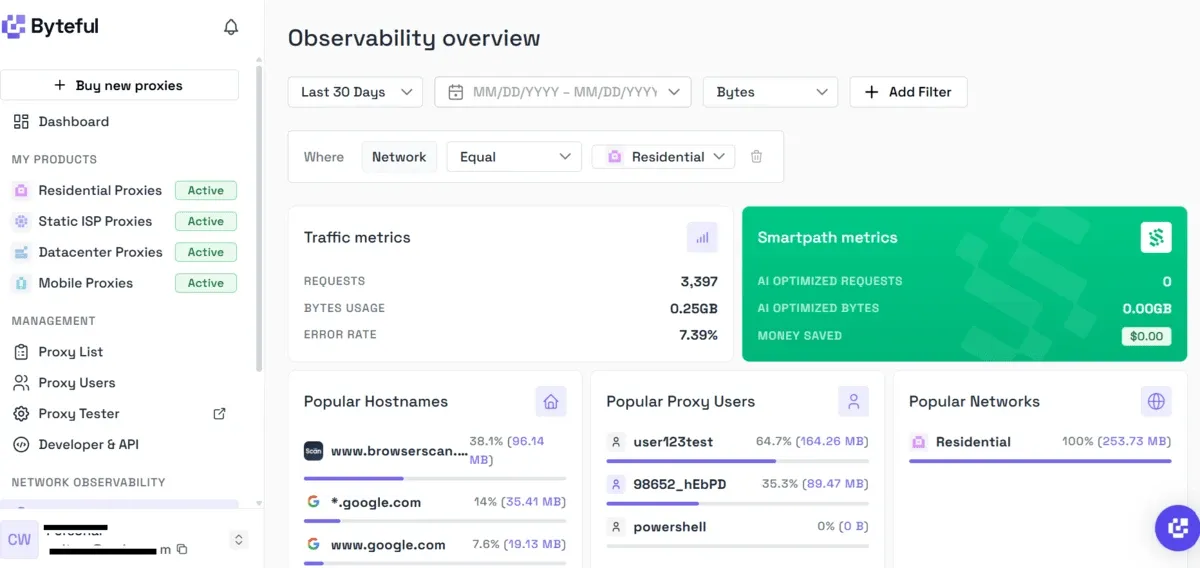
Task: Open Residential Proxies product
Action: pyautogui.click(x=100, y=190)
